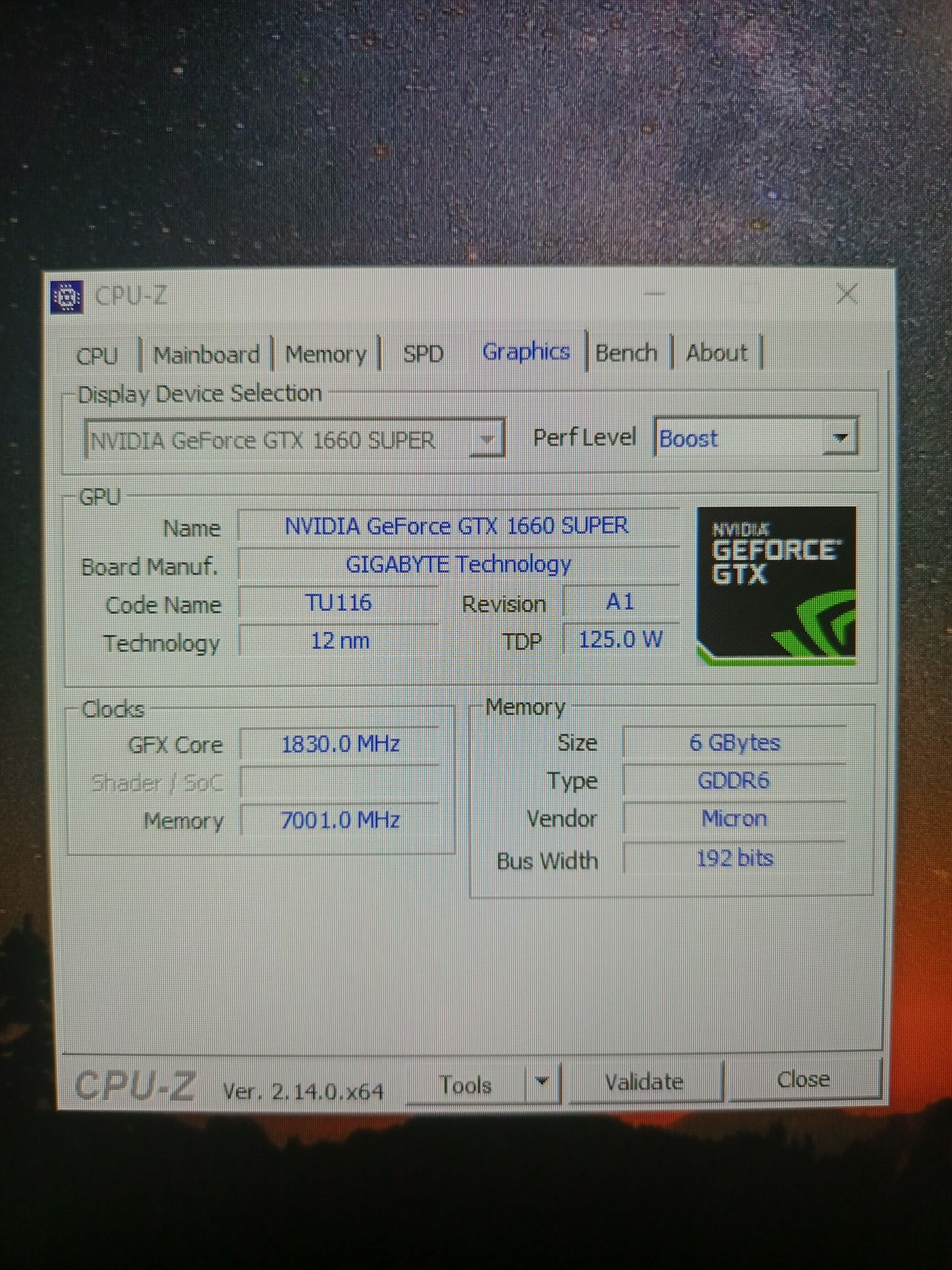Click the empty Shader / SoC field
952x1270 pixels.
[340, 782]
